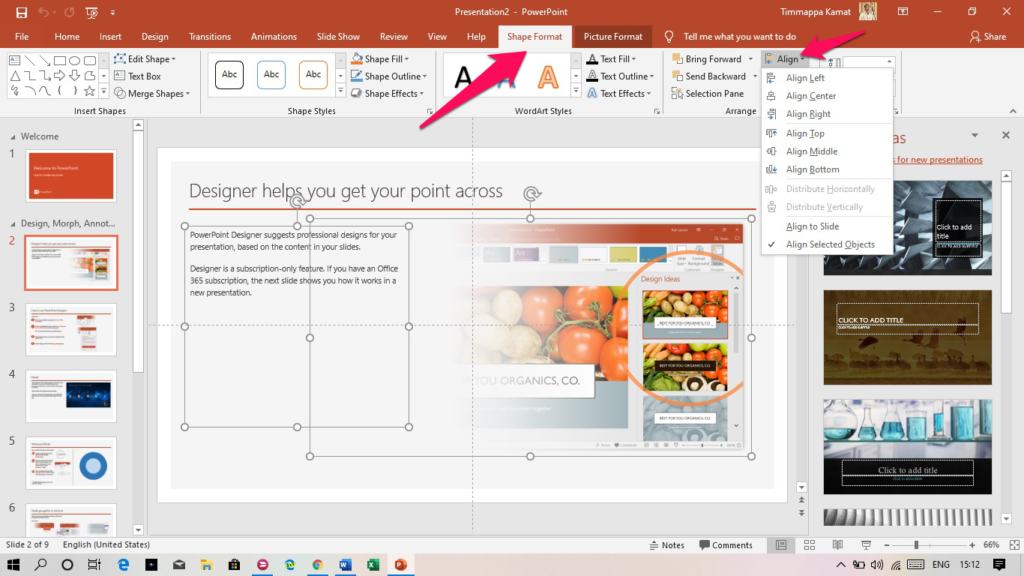The image size is (1024, 576).
Task: Toggle Align Selected Objects in the Align menu
Action: coord(828,244)
